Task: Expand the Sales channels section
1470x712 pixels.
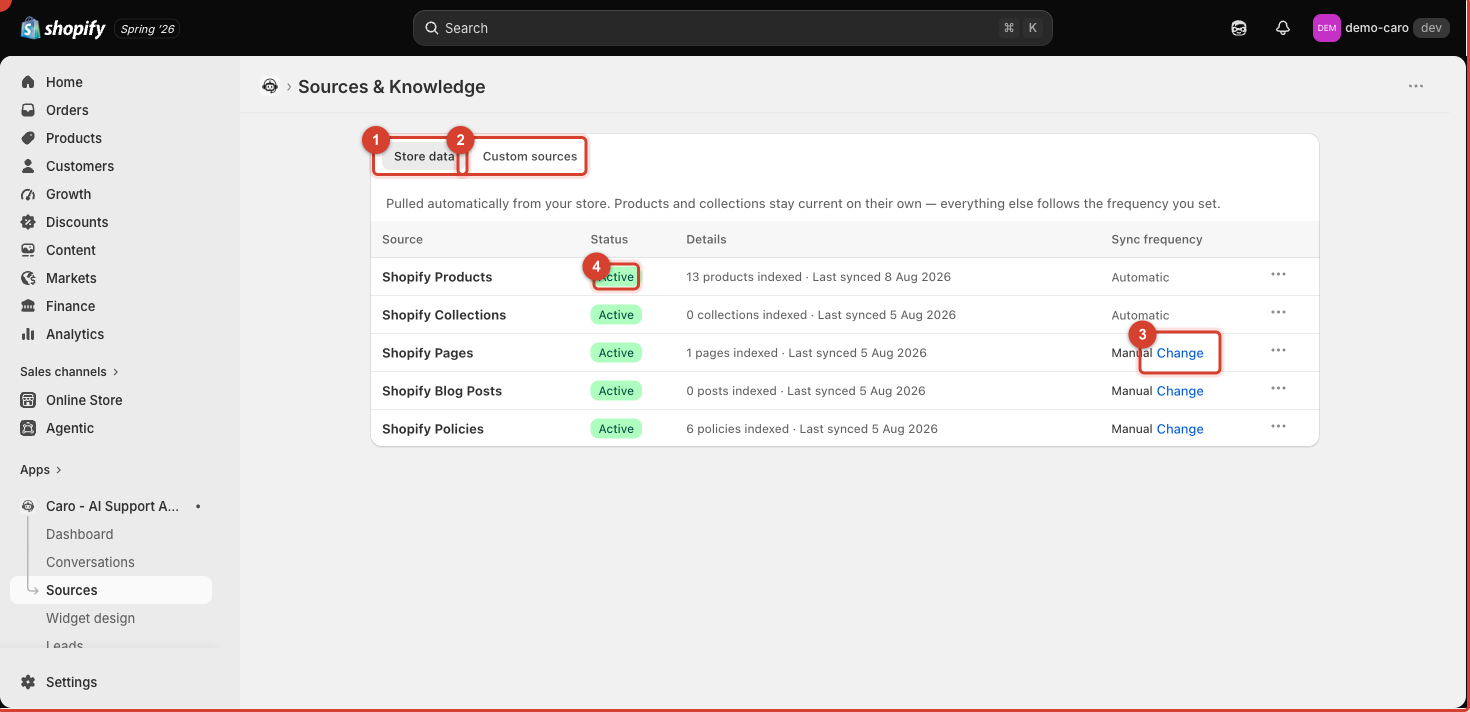Action: [69, 371]
